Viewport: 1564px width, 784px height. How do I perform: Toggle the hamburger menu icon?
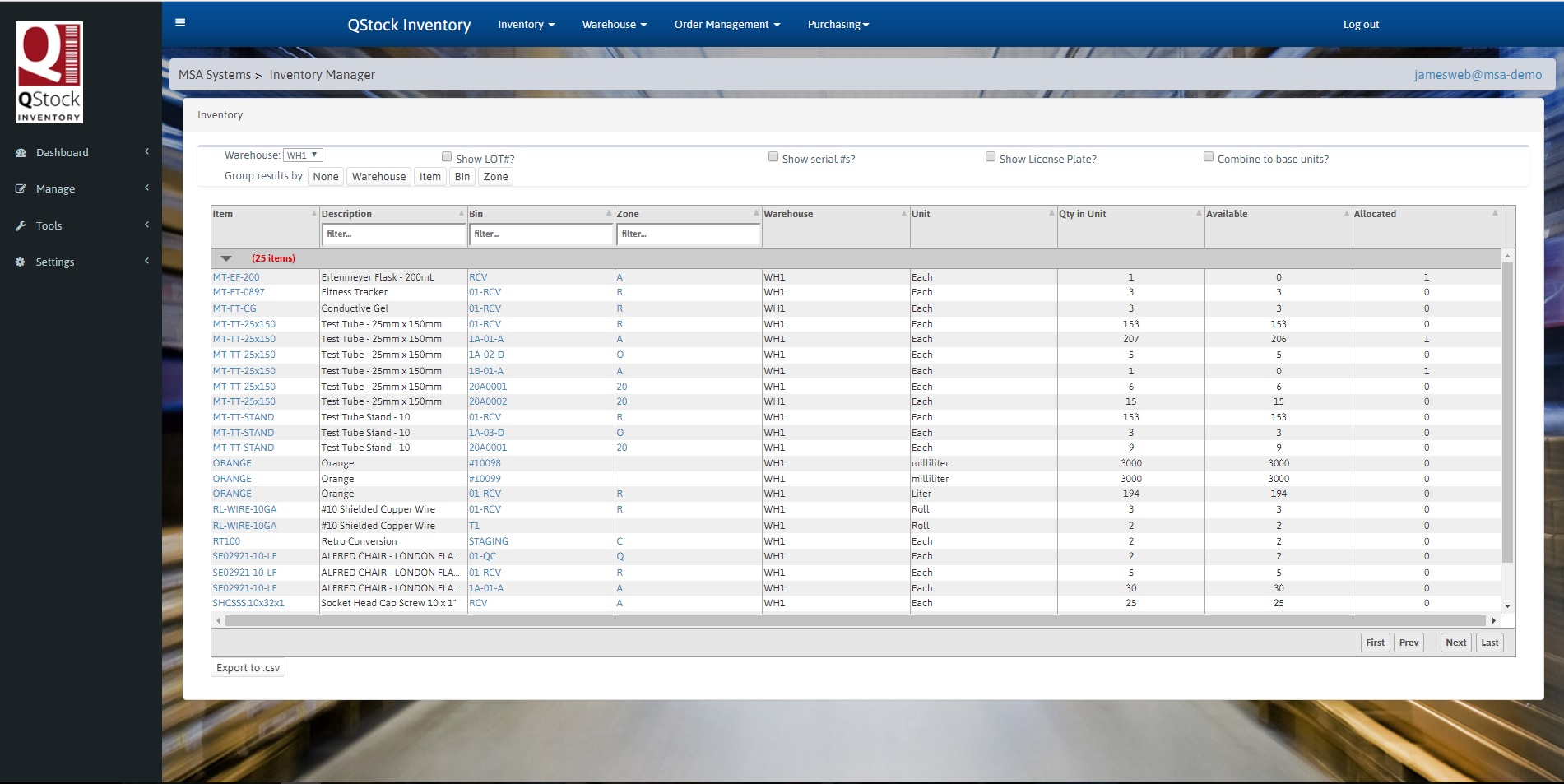180,23
